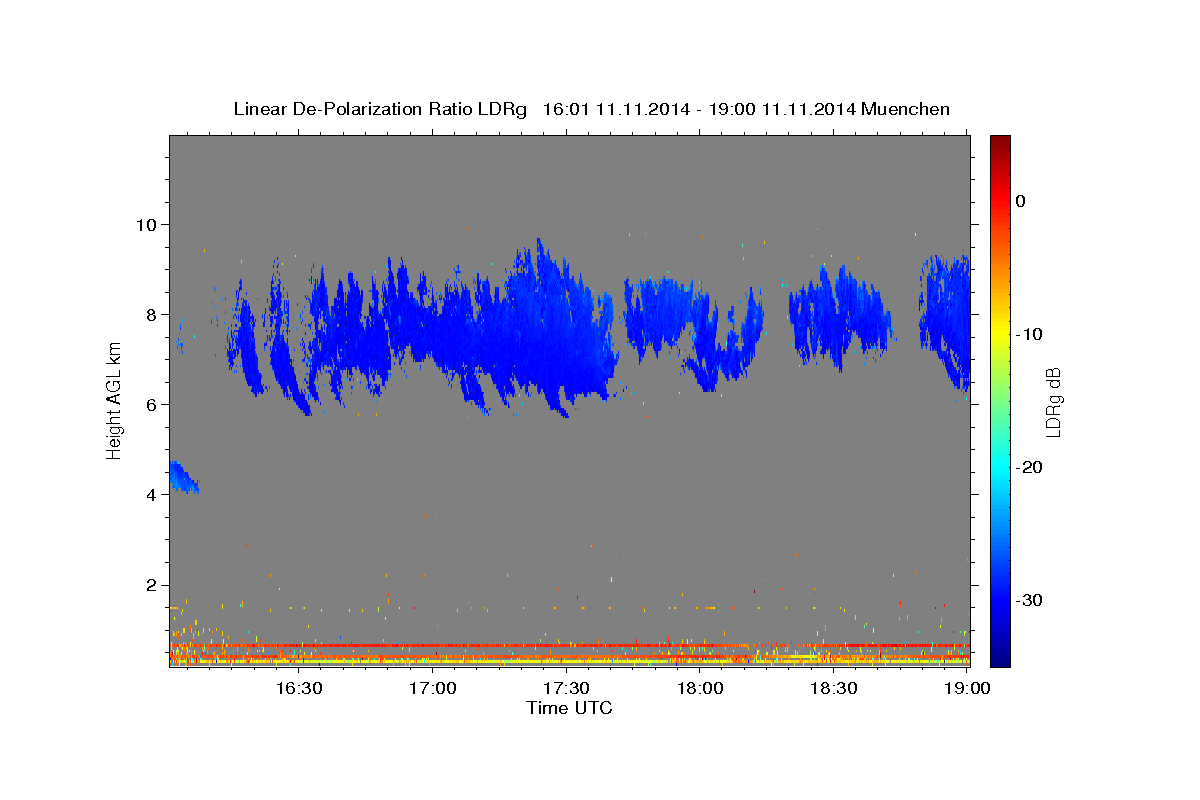This screenshot has height=800, width=1200.
Task: Select the 17:00 time tick label
Action: click(432, 688)
